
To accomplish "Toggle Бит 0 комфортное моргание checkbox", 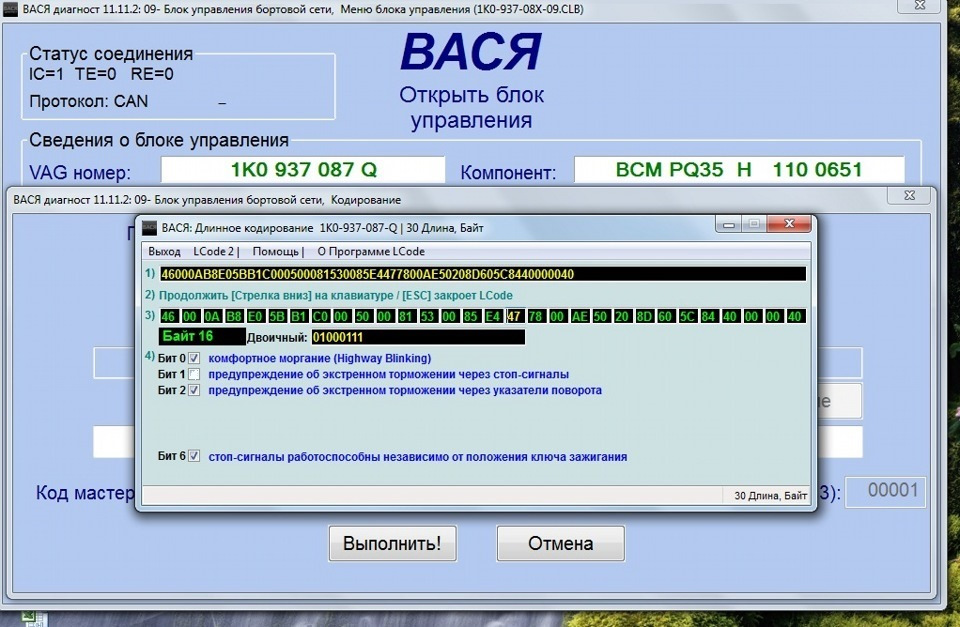I will [x=194, y=358].
